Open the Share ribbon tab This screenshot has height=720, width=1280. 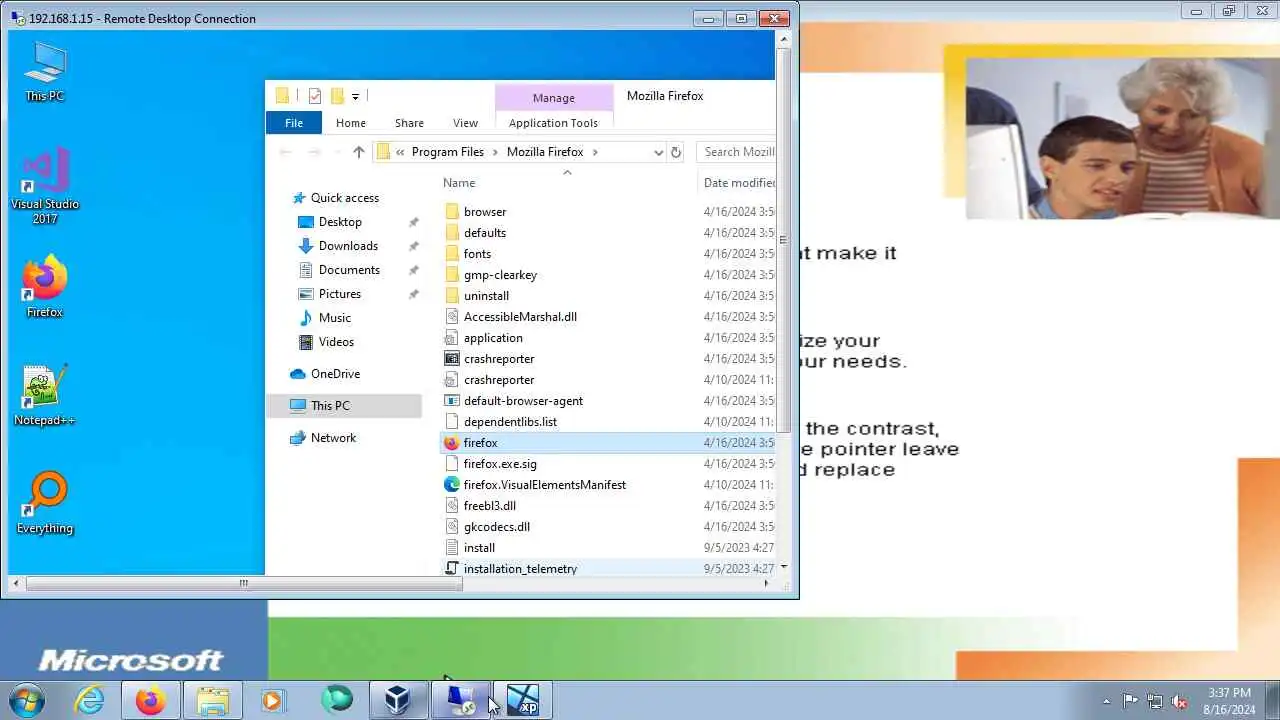(x=409, y=123)
